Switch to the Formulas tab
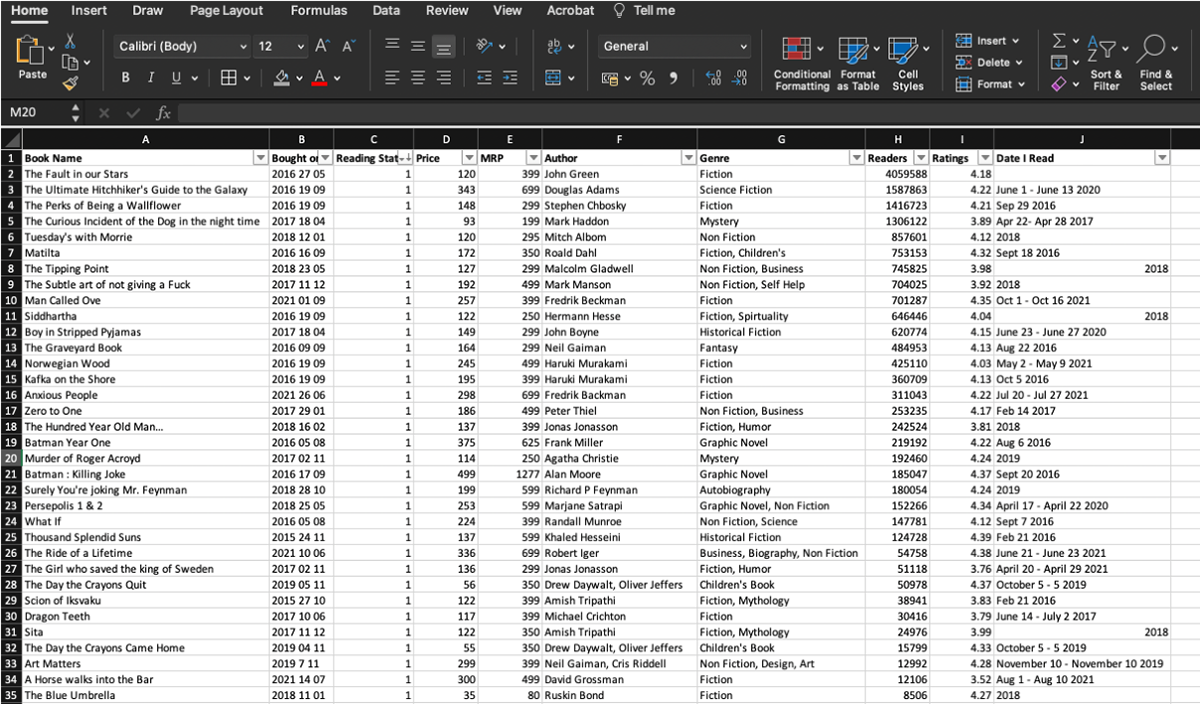The width and height of the screenshot is (1200, 704). 319,10
